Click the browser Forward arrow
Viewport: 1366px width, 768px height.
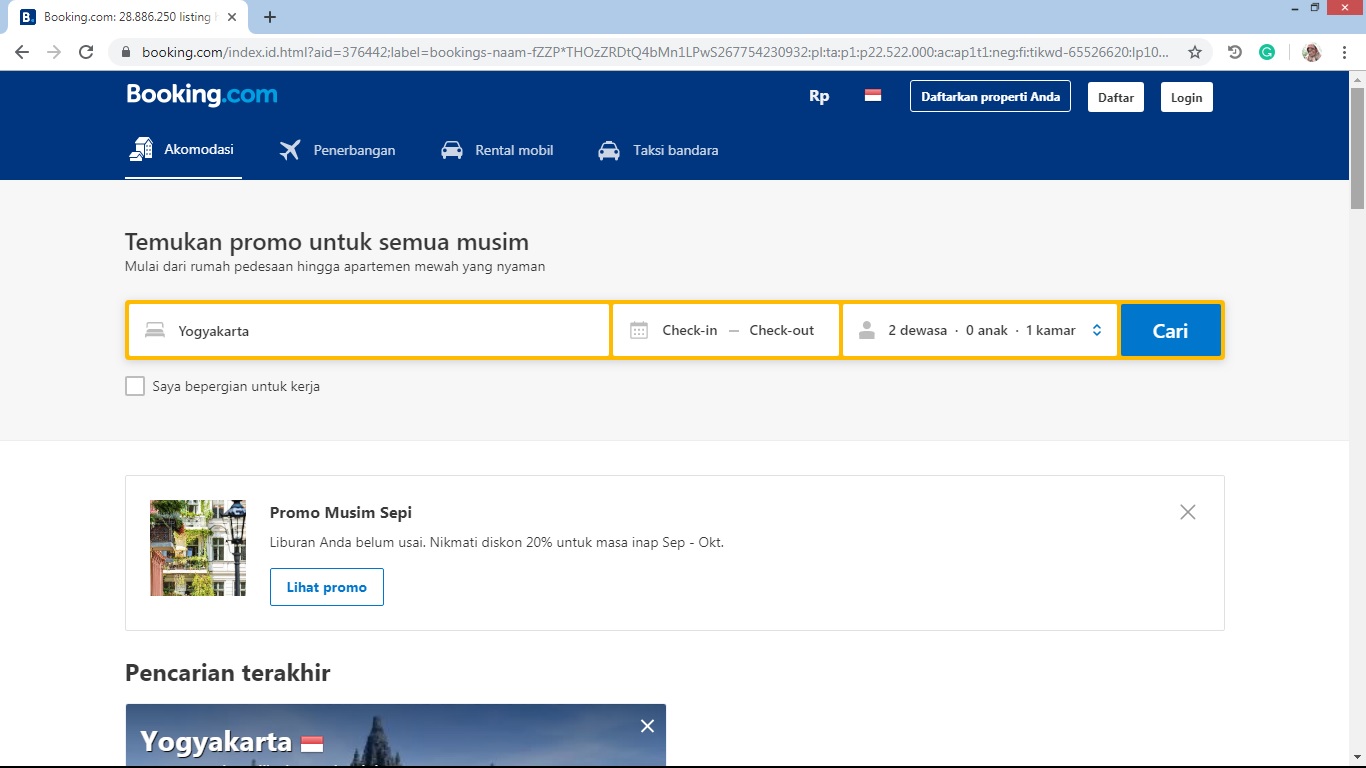(54, 52)
